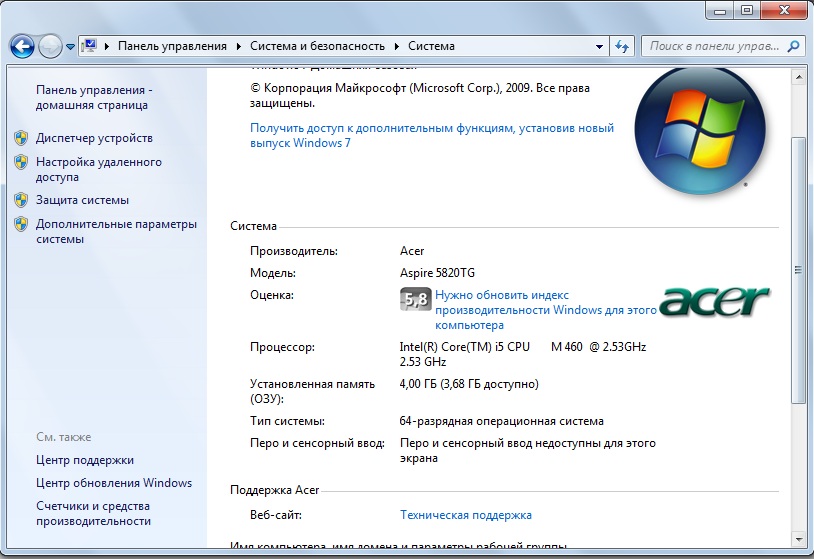Click the magnifier icon in search box

click(793, 46)
